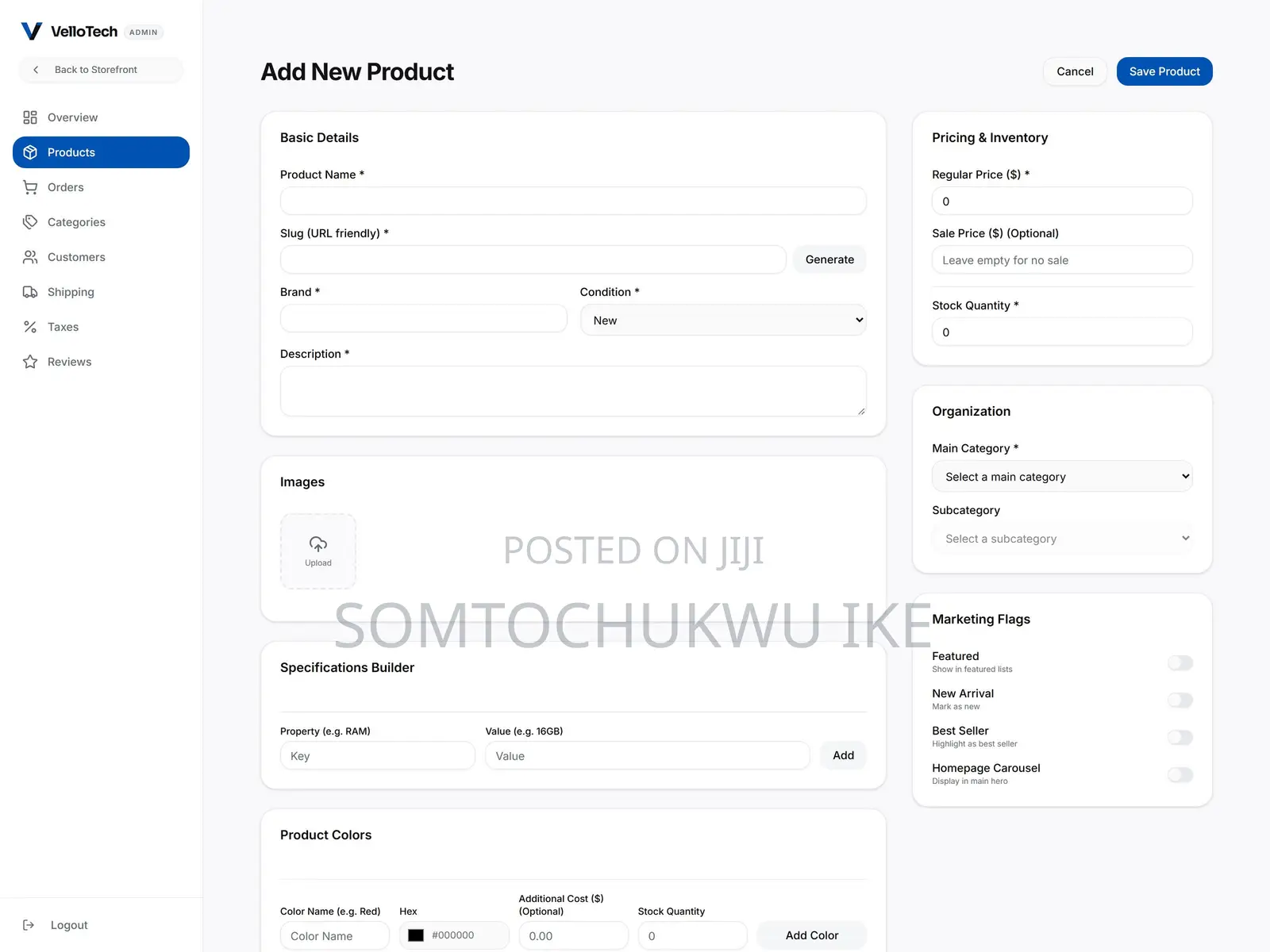Click the VelloTech logo icon

click(x=31, y=31)
